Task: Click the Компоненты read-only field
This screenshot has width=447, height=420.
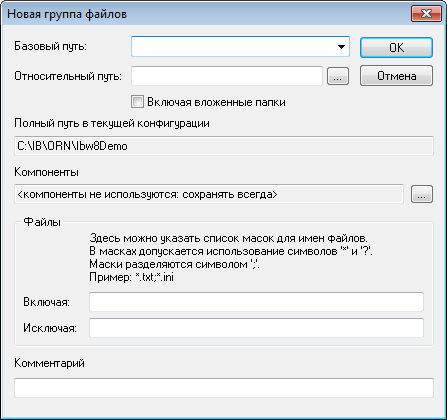Action: [209, 194]
